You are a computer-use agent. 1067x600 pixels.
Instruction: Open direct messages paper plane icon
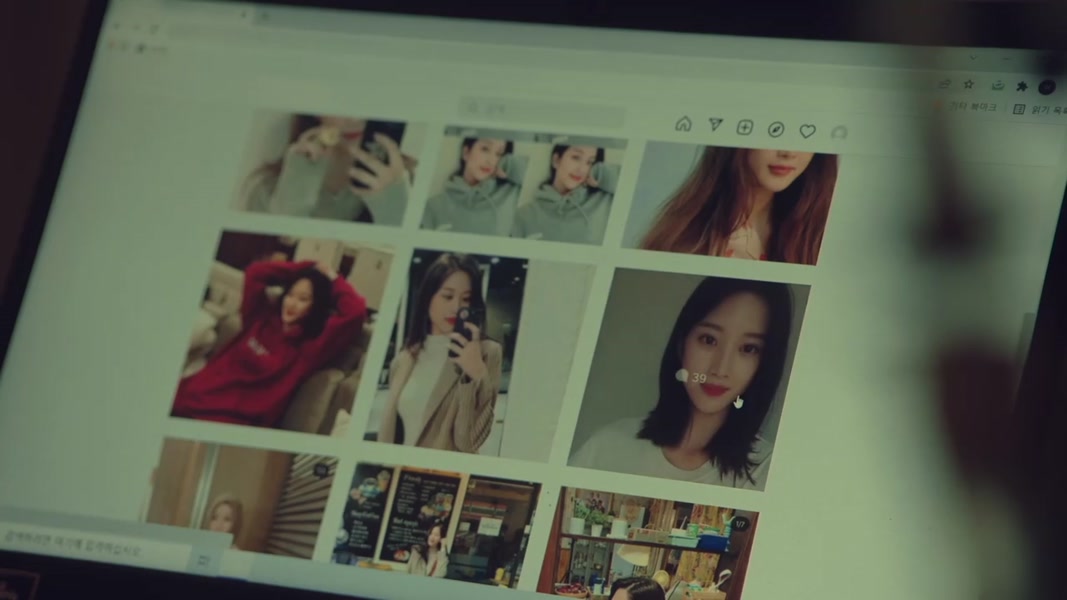point(715,125)
